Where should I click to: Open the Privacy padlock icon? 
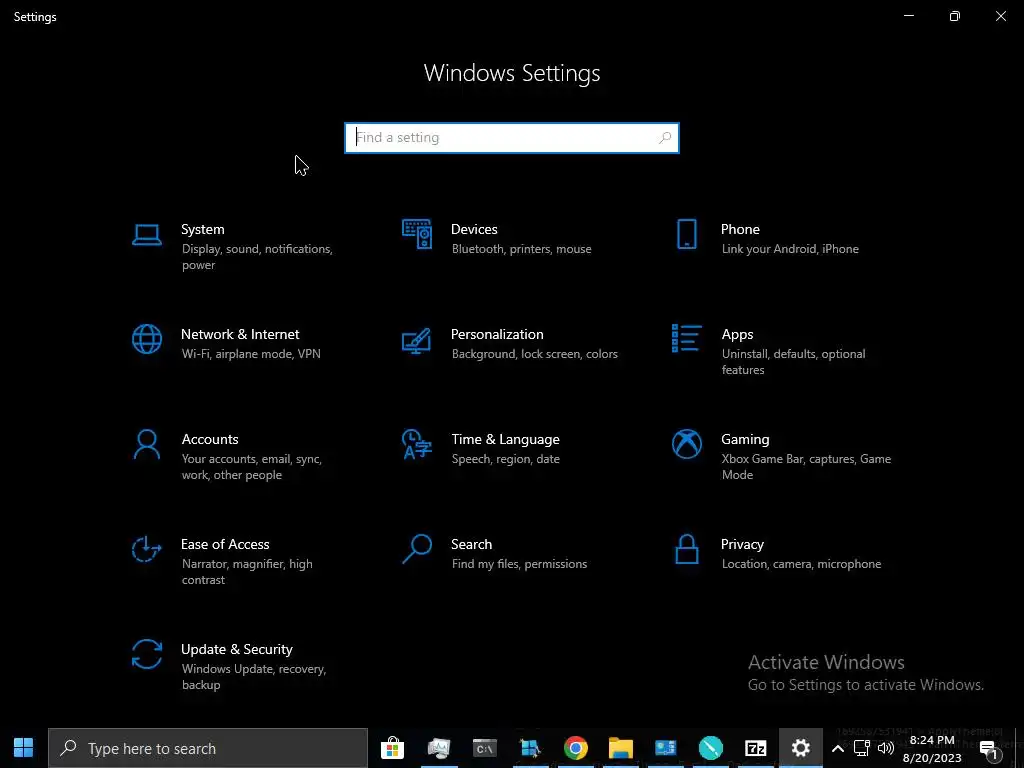coord(686,549)
